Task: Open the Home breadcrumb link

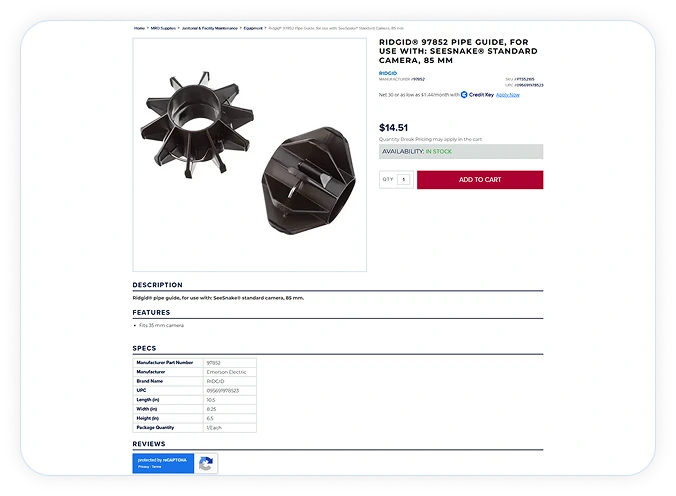Action: [139, 28]
